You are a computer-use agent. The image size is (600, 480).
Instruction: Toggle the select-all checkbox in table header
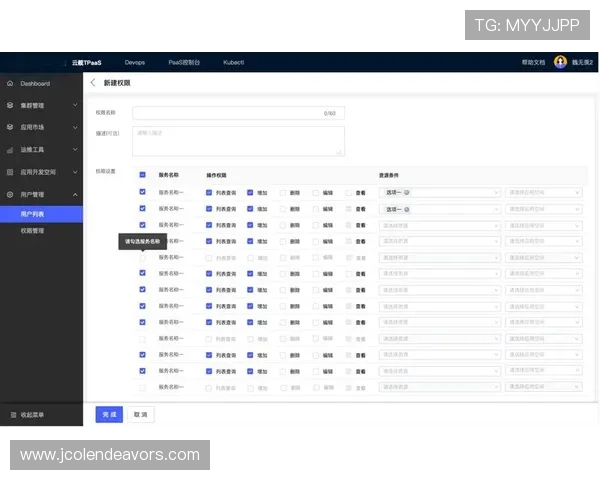pos(143,174)
